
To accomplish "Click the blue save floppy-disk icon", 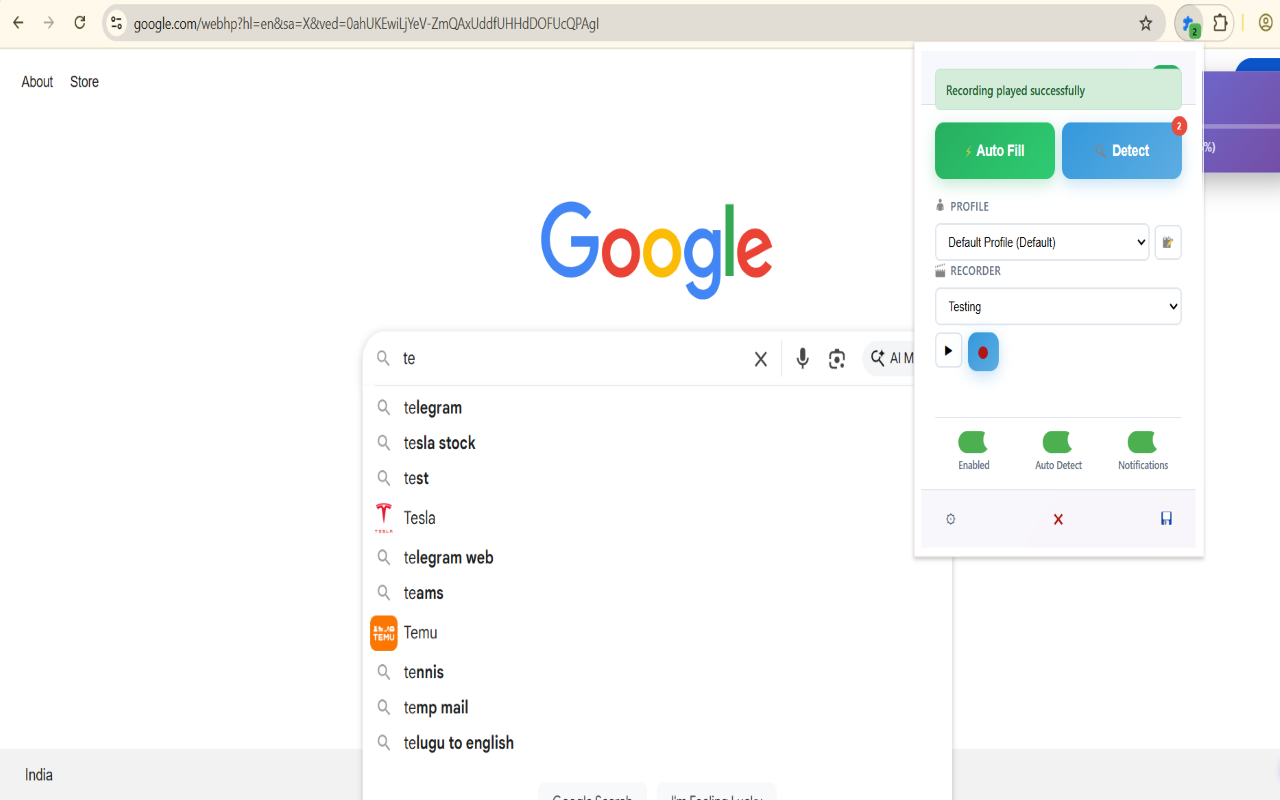I will tap(1166, 518).
